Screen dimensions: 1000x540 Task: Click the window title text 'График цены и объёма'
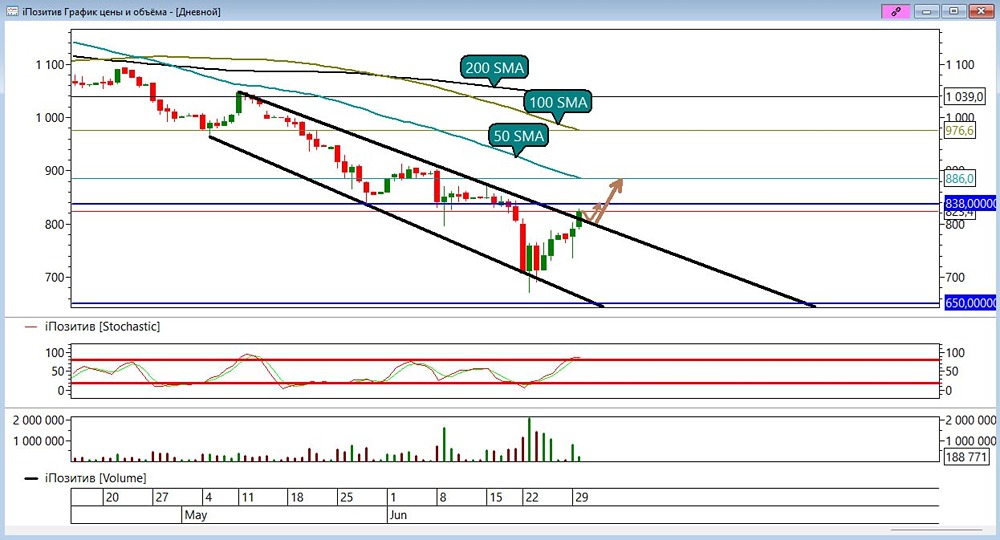pos(117,11)
